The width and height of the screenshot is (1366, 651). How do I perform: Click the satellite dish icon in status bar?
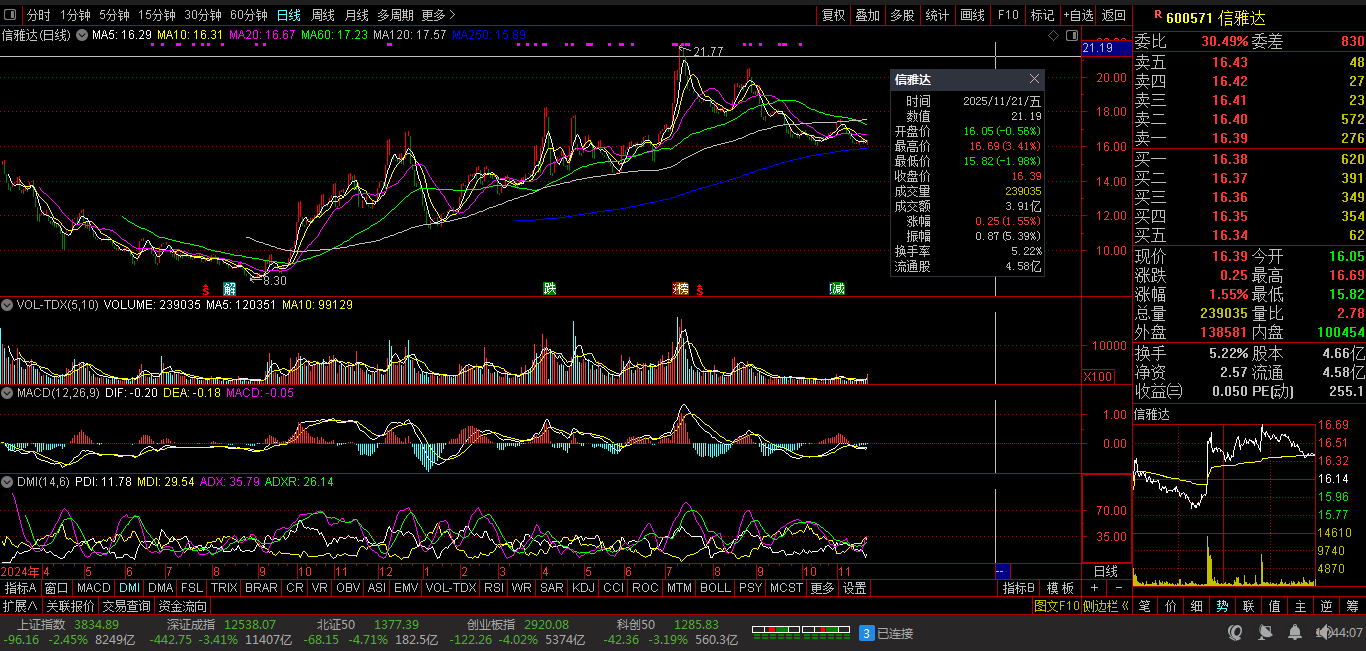(x=1266, y=633)
